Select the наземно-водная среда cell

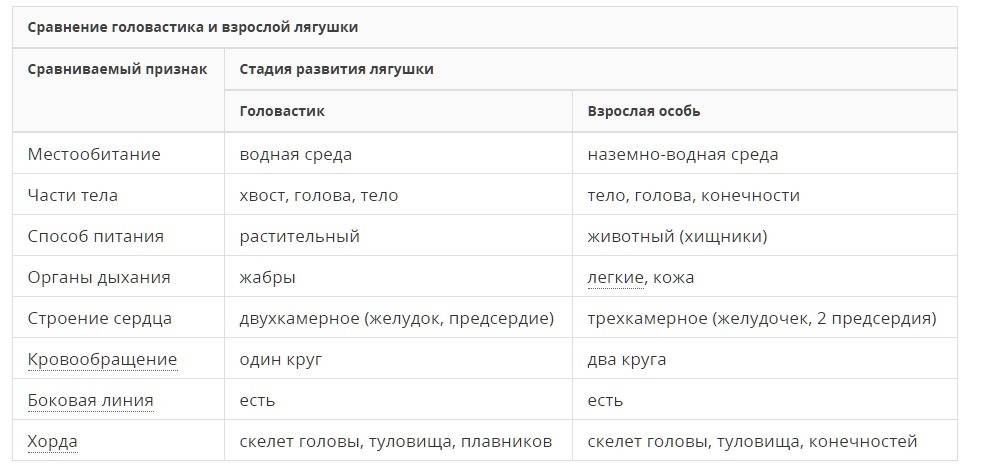[683, 154]
